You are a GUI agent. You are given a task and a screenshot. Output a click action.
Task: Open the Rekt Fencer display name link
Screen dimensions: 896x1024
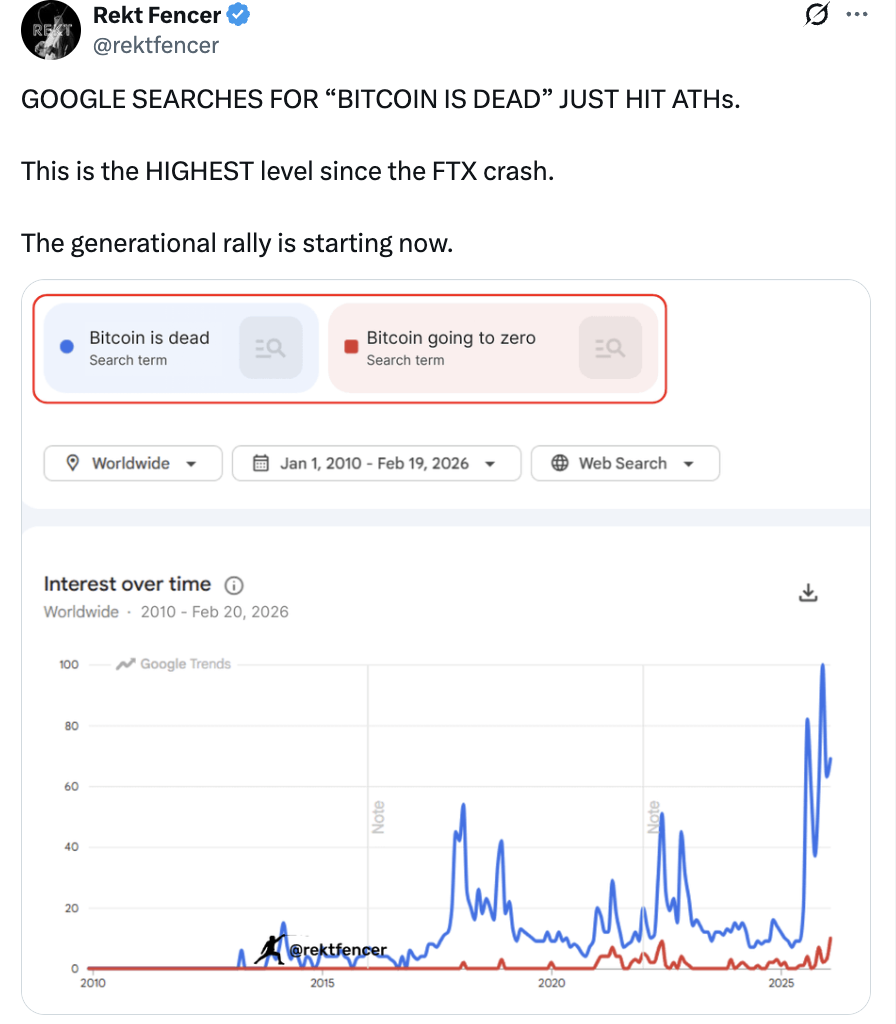click(x=156, y=15)
